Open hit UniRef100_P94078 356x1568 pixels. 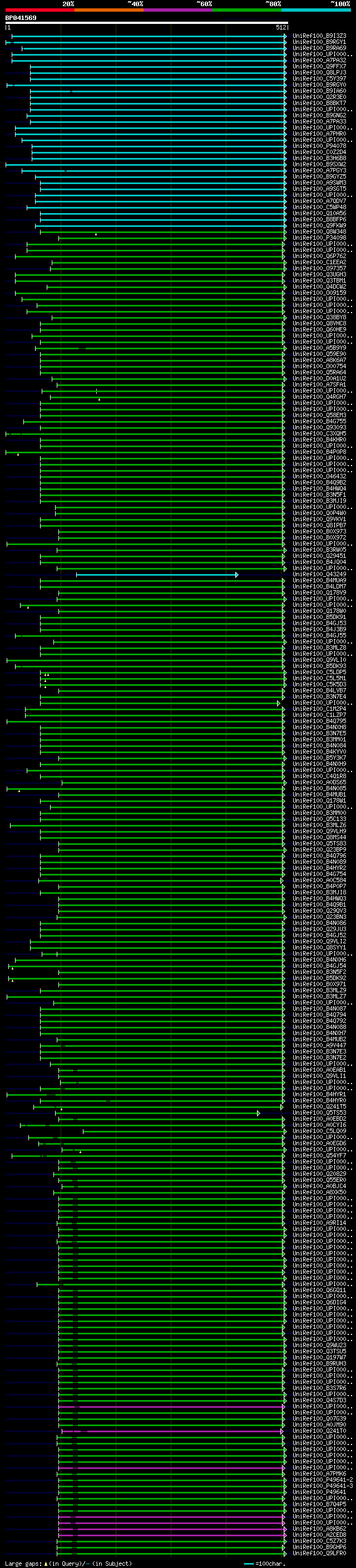click(319, 146)
